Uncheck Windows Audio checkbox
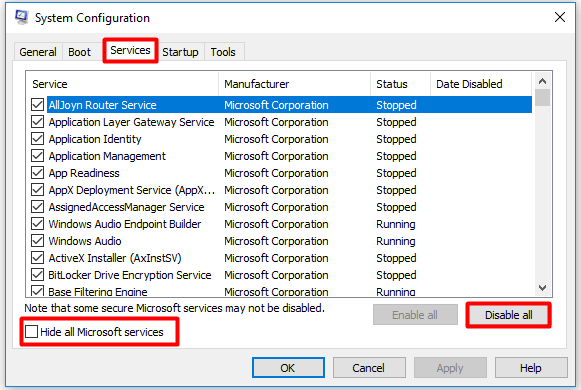581x390 pixels. [37, 241]
